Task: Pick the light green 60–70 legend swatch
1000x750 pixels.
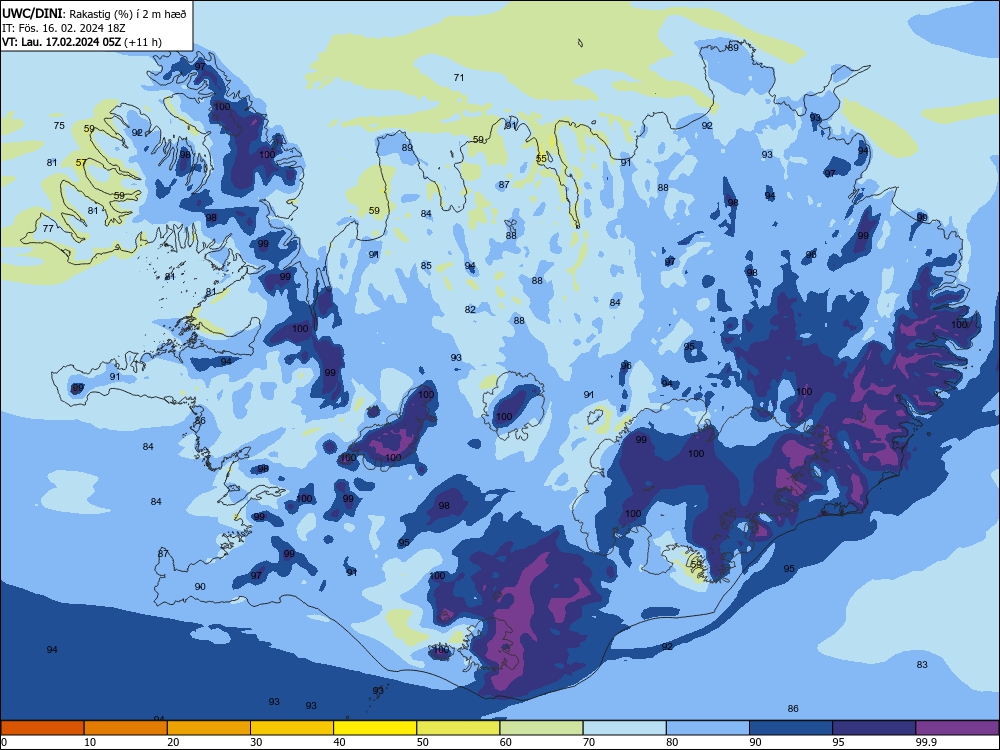Action: click(x=541, y=728)
